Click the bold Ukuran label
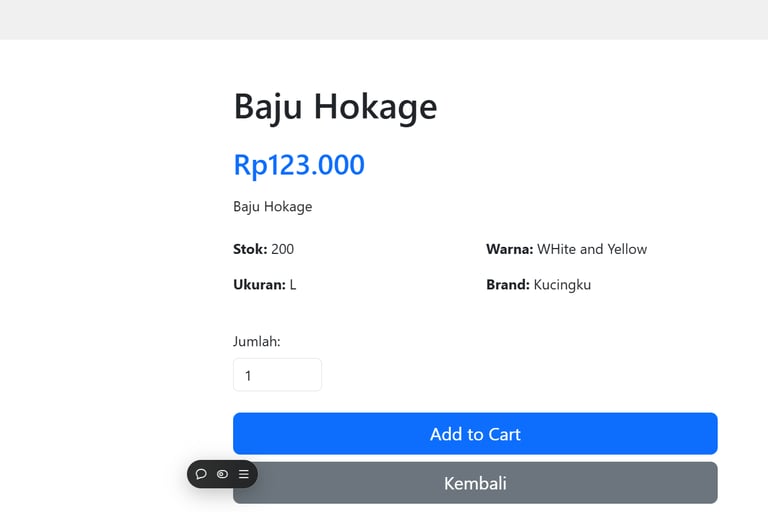Screen dimensions: 768x512 259,285
